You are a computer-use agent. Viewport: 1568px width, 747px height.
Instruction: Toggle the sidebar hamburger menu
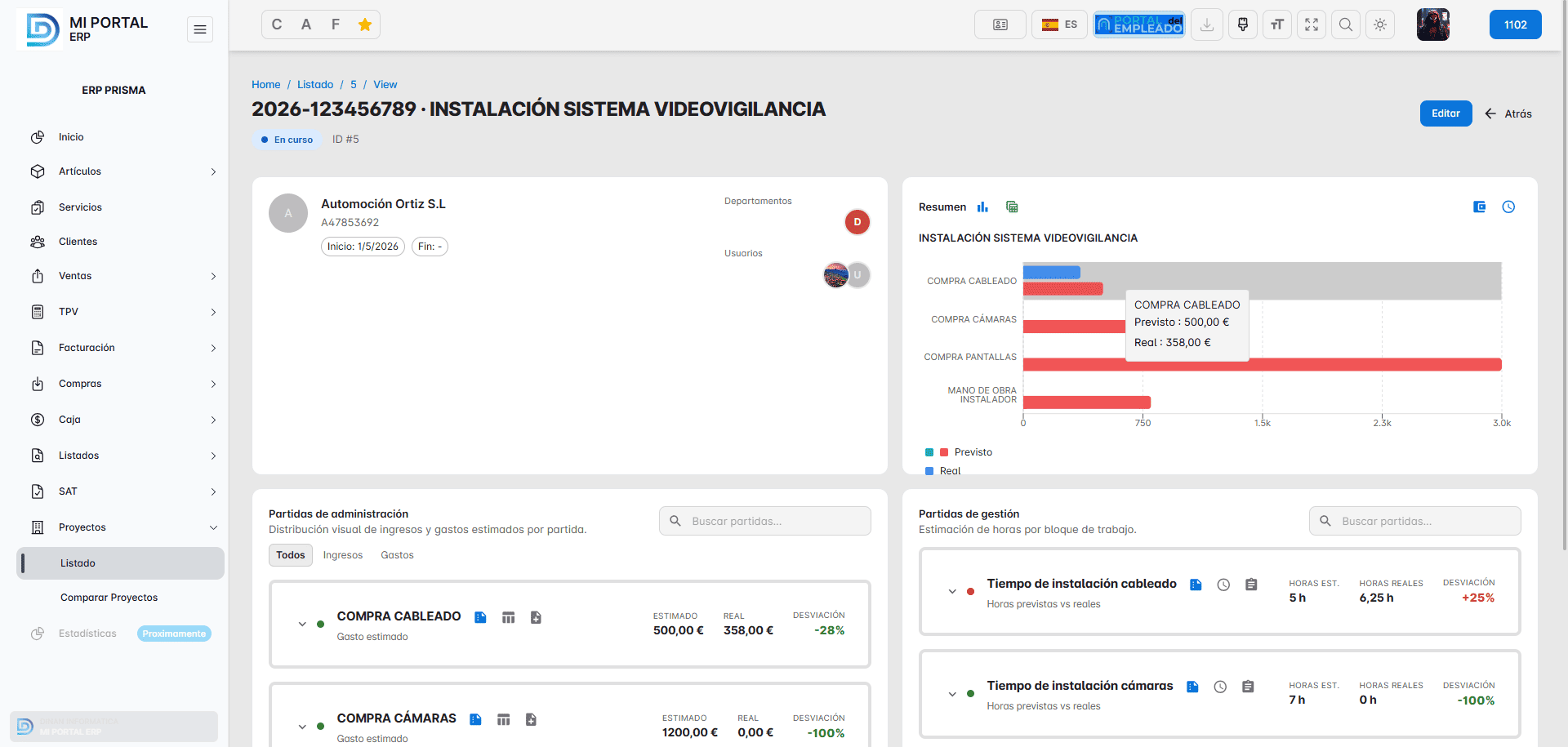(x=200, y=29)
